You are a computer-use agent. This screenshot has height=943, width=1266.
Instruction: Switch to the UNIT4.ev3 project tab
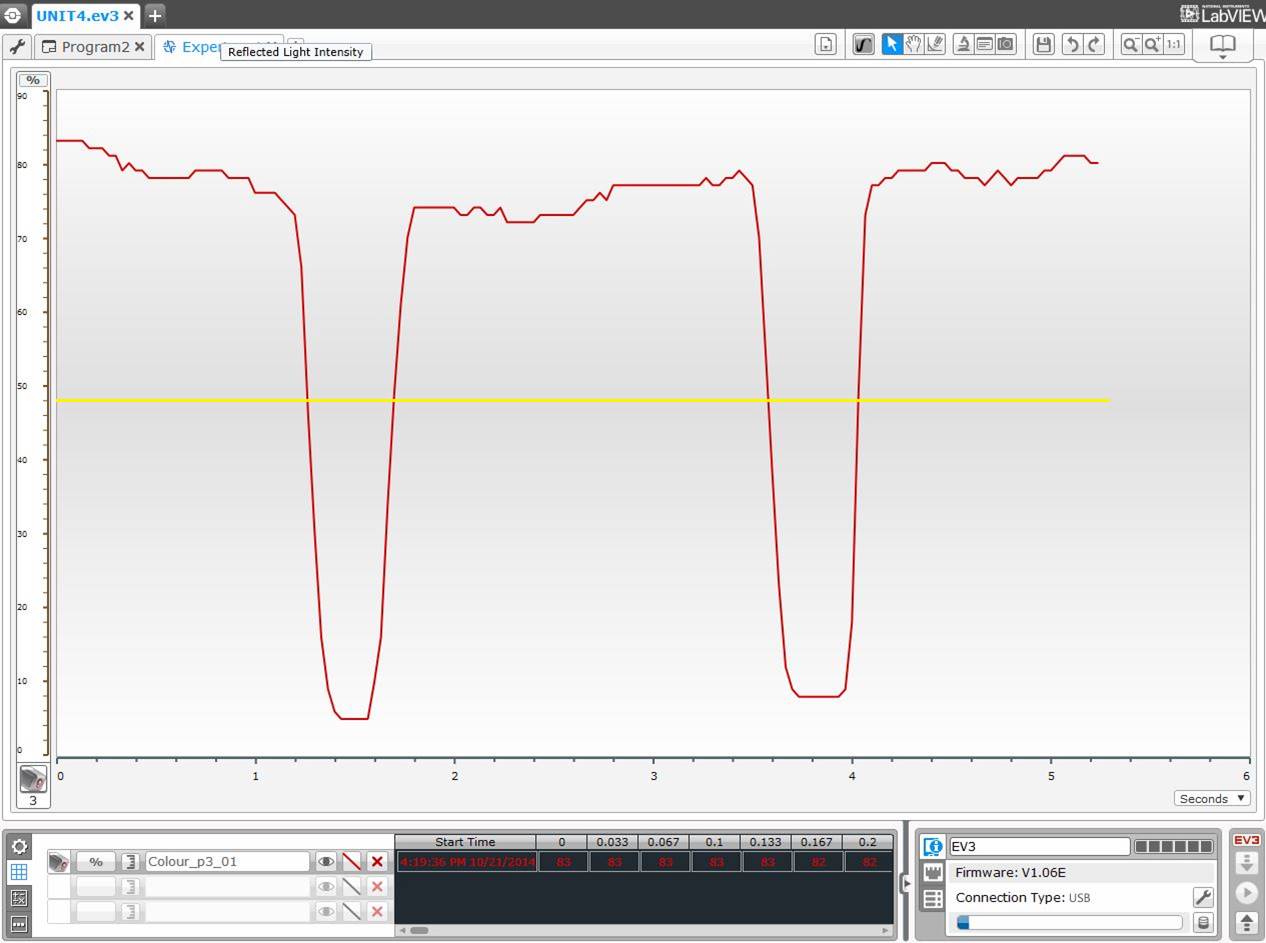tap(77, 15)
